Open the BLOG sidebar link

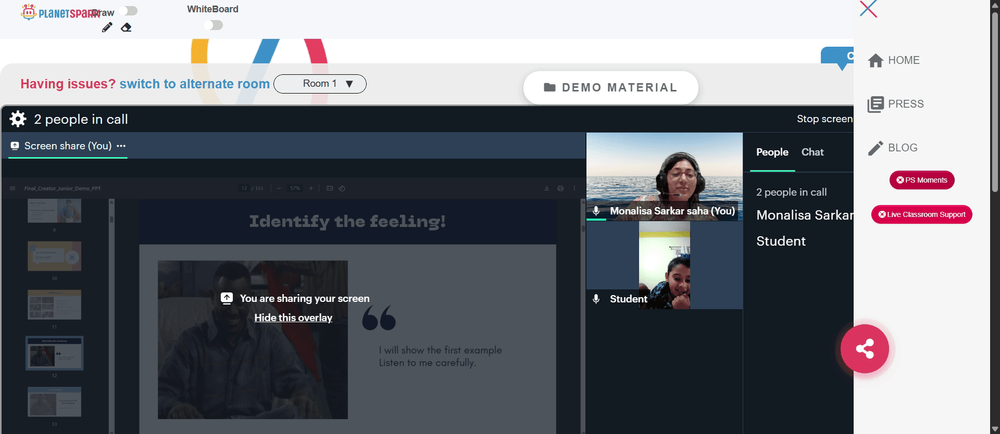(892, 148)
